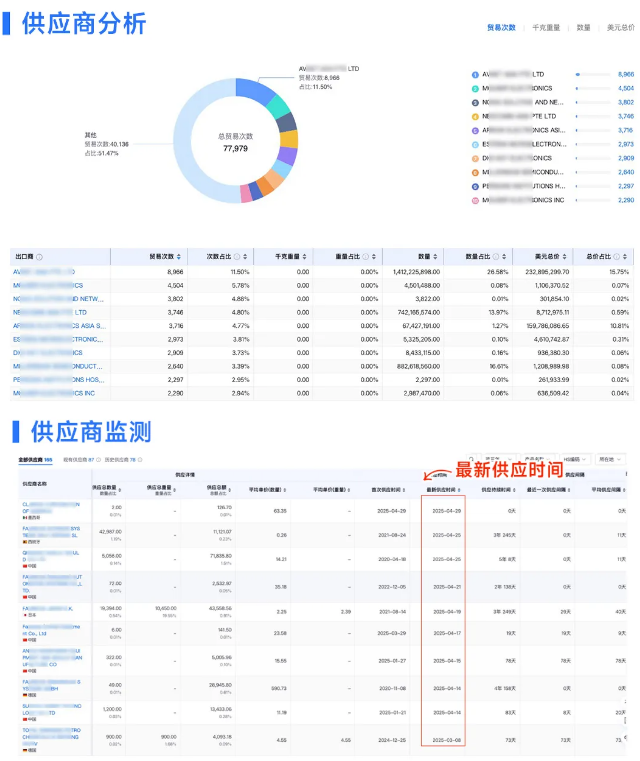This screenshot has height=761, width=640.
Task: Click the rank 8 orange badge in legend
Action: 474,172
